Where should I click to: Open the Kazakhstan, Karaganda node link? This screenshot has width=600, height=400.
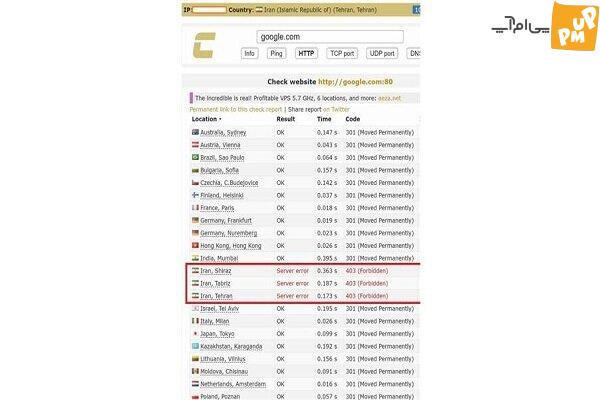tap(231, 346)
